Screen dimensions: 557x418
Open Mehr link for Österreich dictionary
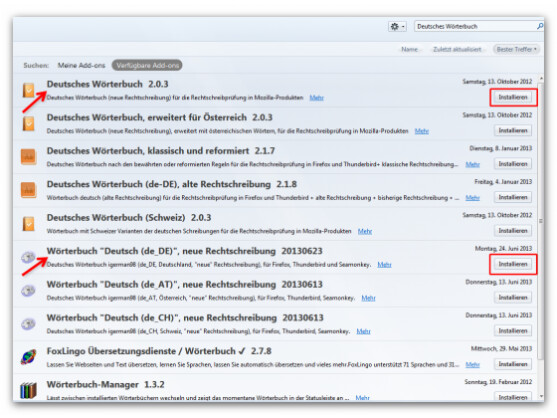[x=422, y=131]
